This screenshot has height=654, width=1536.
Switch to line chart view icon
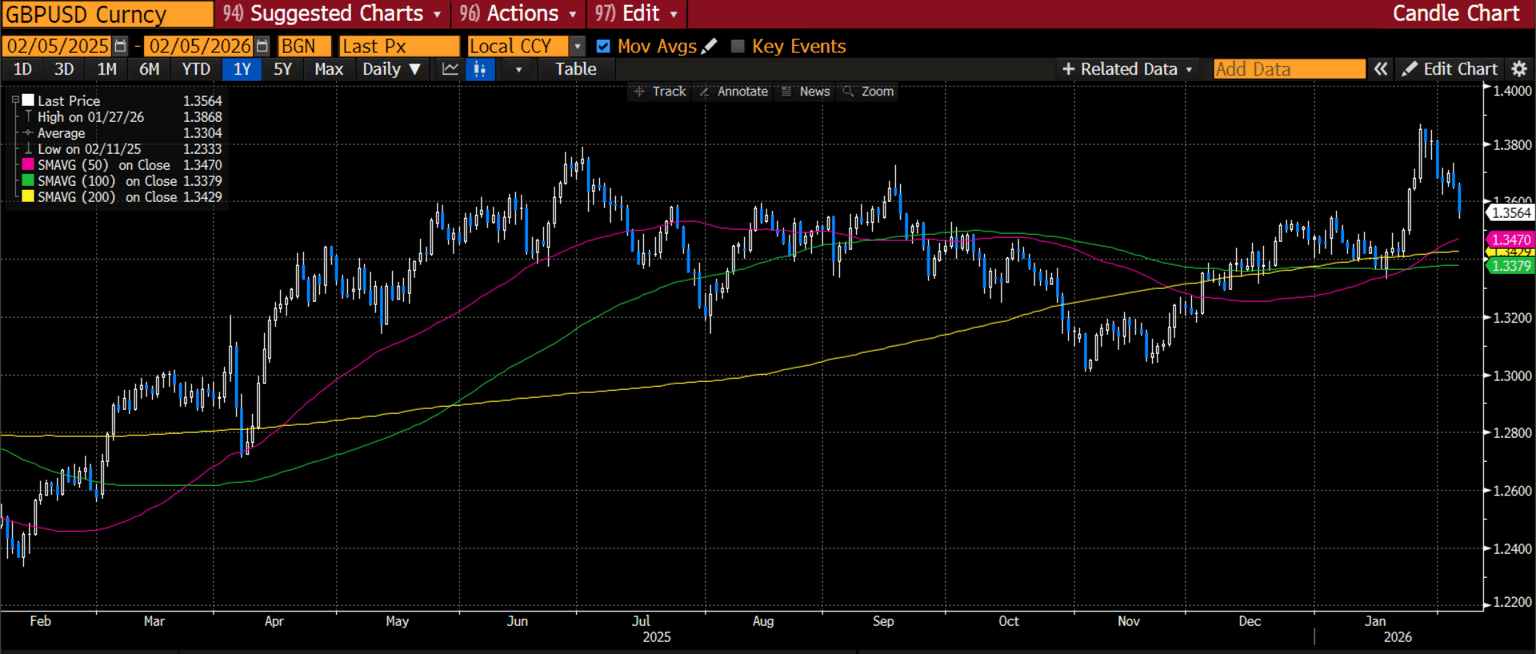point(450,69)
